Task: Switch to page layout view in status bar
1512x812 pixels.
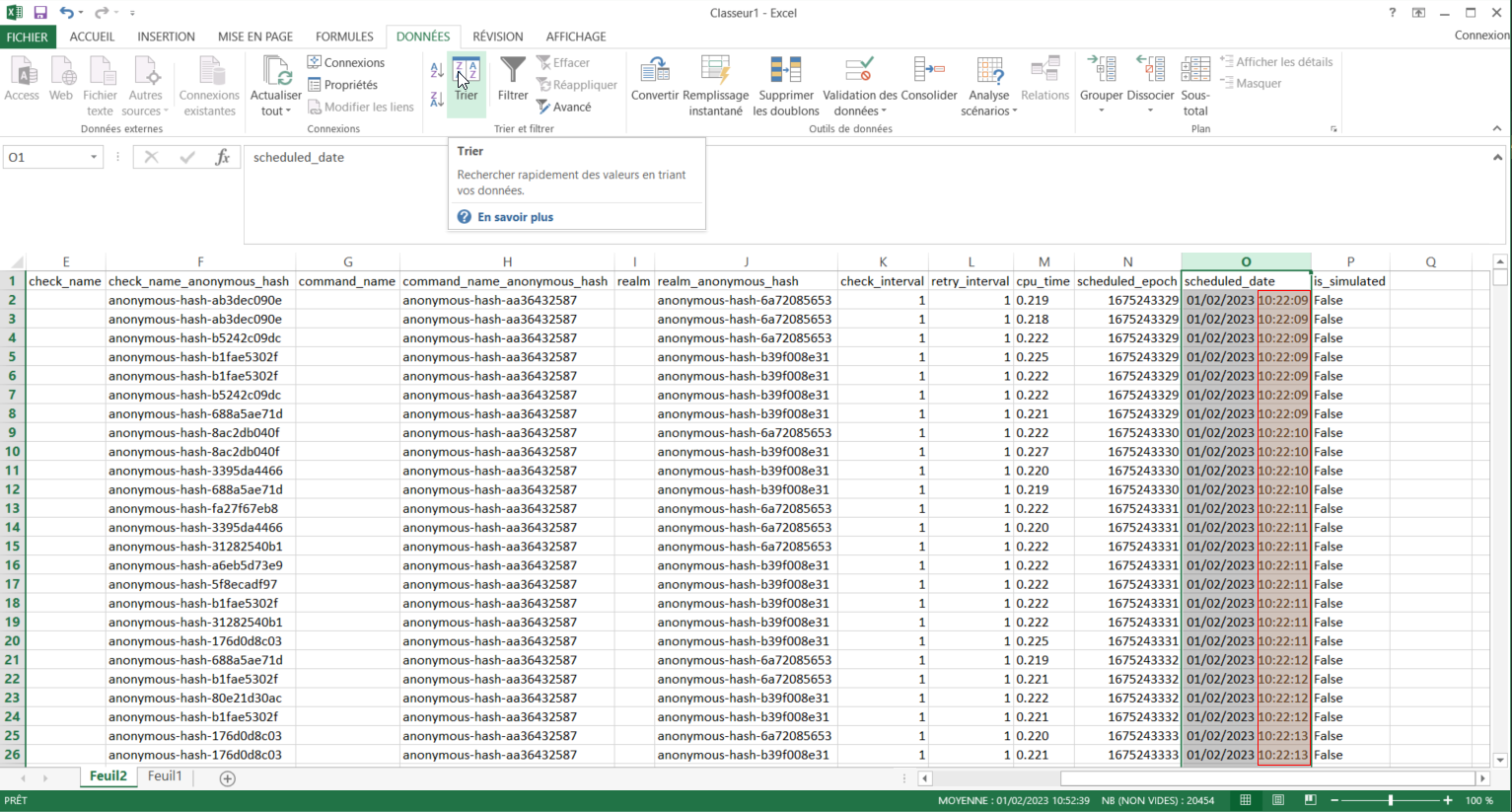Action: (x=1278, y=800)
